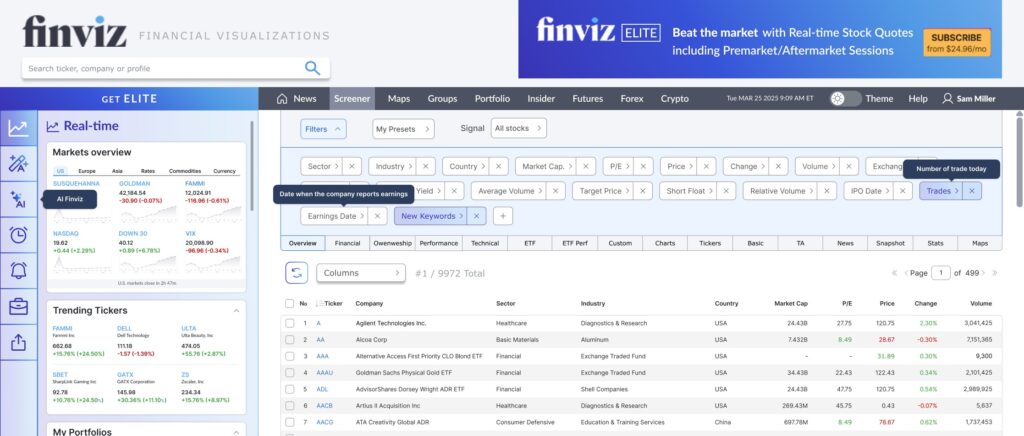The image size is (1024, 436).
Task: Open the My Presets dropdown
Action: click(403, 129)
